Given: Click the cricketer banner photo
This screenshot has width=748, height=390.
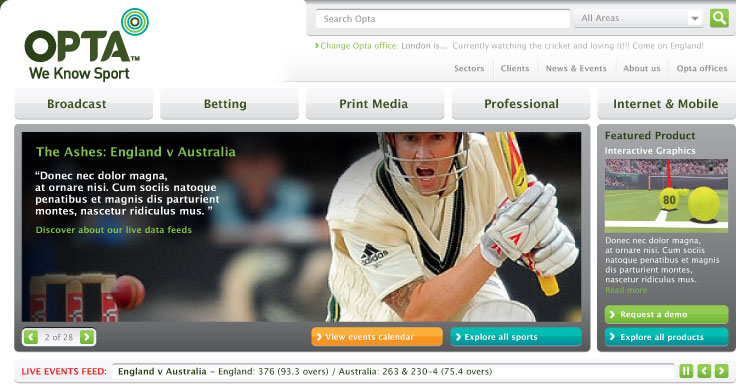Looking at the screenshot, I should pos(301,227).
